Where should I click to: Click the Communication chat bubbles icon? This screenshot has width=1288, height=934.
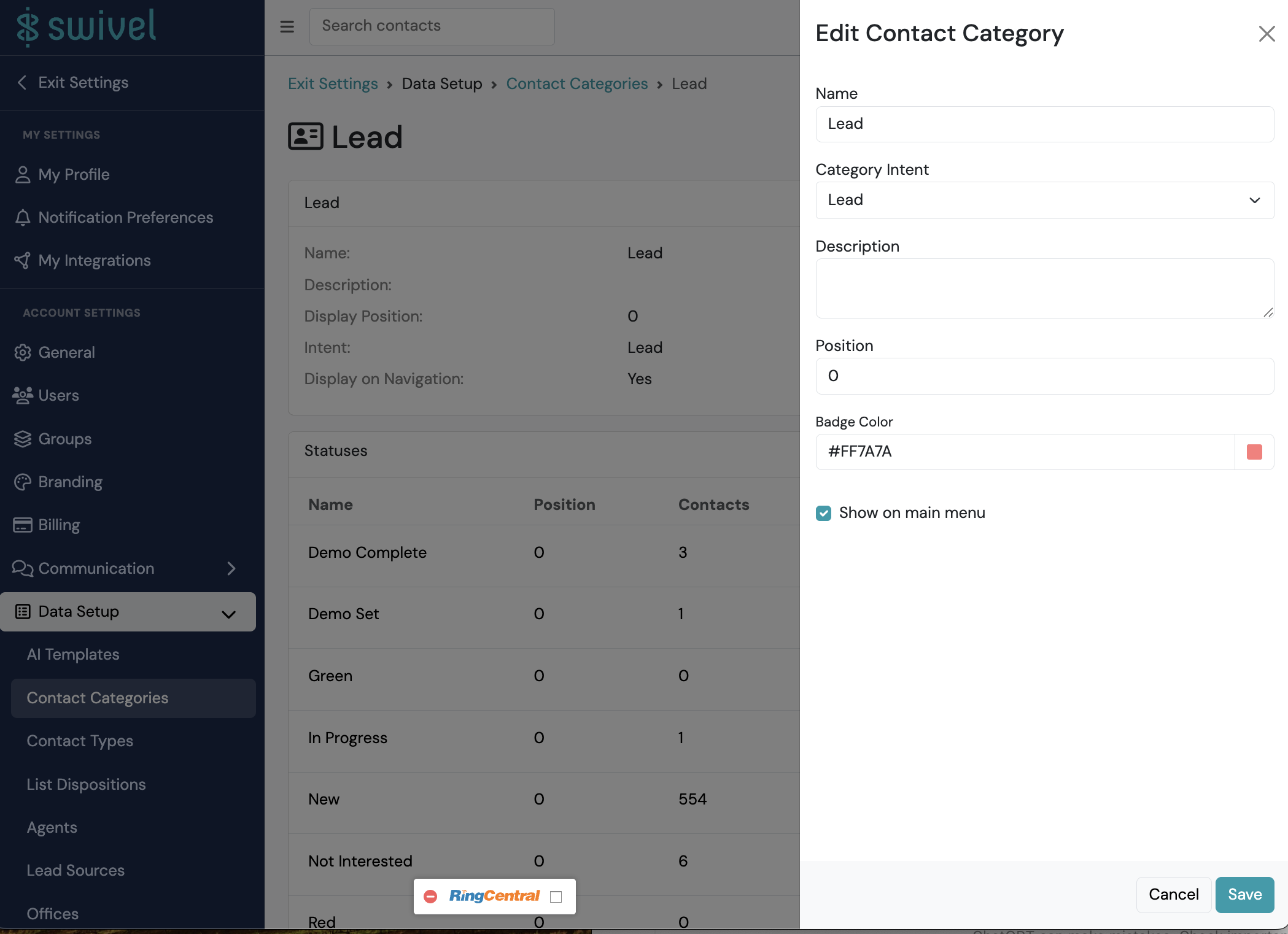23,569
